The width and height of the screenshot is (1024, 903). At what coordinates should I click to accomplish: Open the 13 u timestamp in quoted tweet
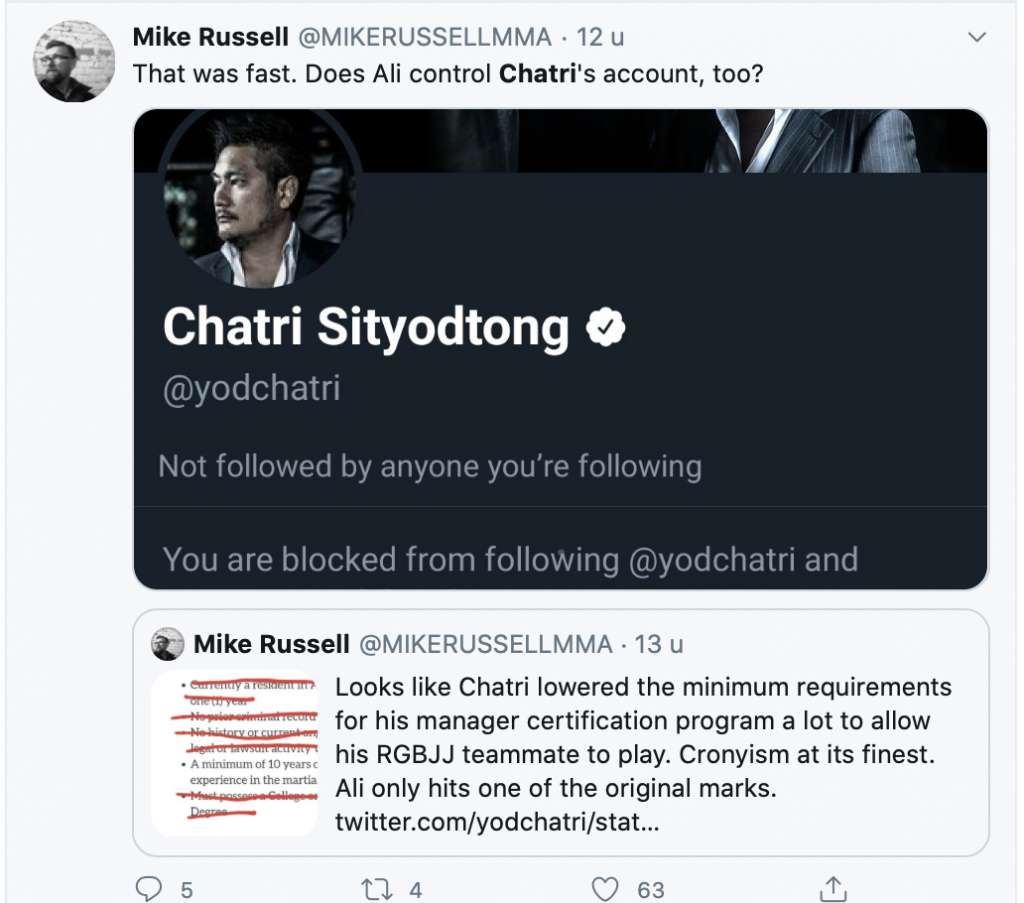658,644
